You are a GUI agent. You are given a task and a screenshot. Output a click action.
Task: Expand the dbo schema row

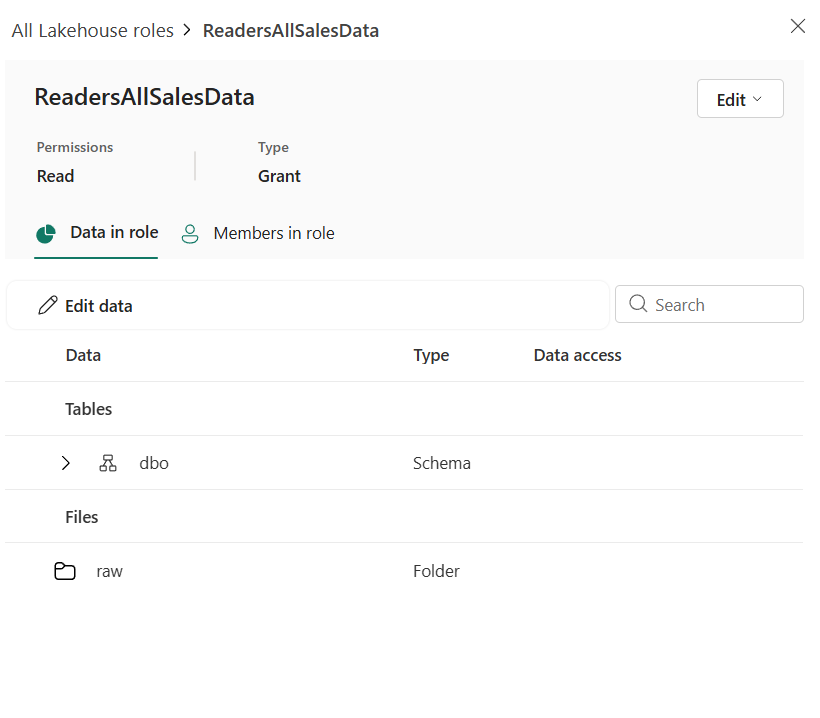(65, 463)
